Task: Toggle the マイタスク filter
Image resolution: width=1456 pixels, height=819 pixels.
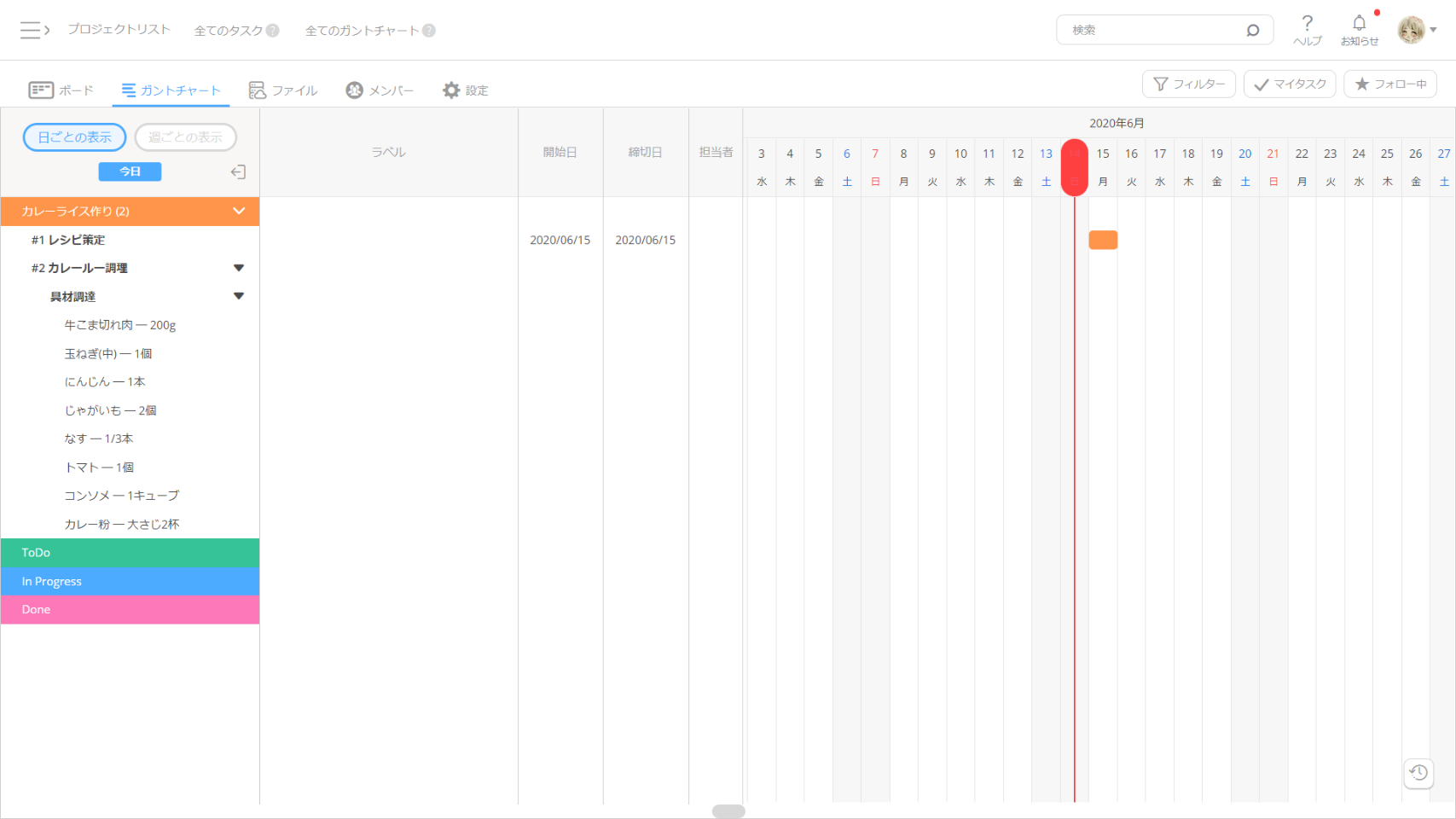Action: (x=1290, y=84)
